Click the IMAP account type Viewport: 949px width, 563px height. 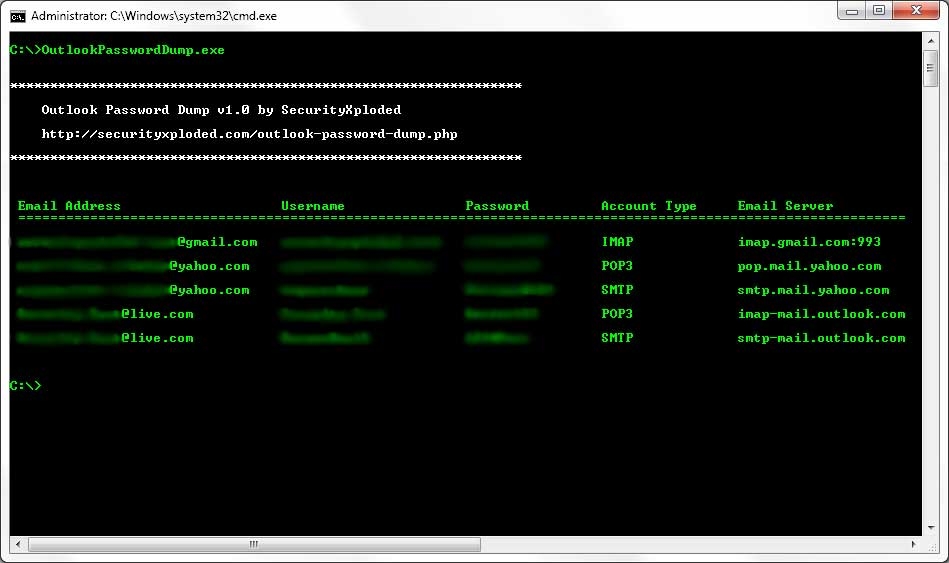[x=617, y=242]
